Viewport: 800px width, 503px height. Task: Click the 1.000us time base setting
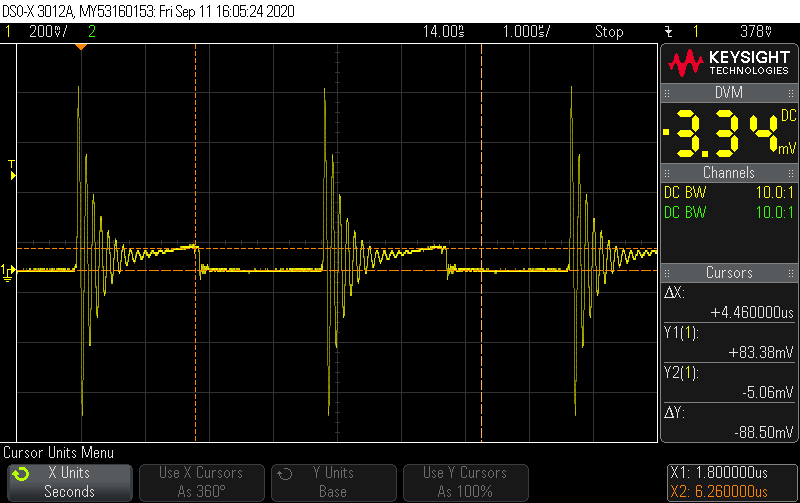coord(527,32)
